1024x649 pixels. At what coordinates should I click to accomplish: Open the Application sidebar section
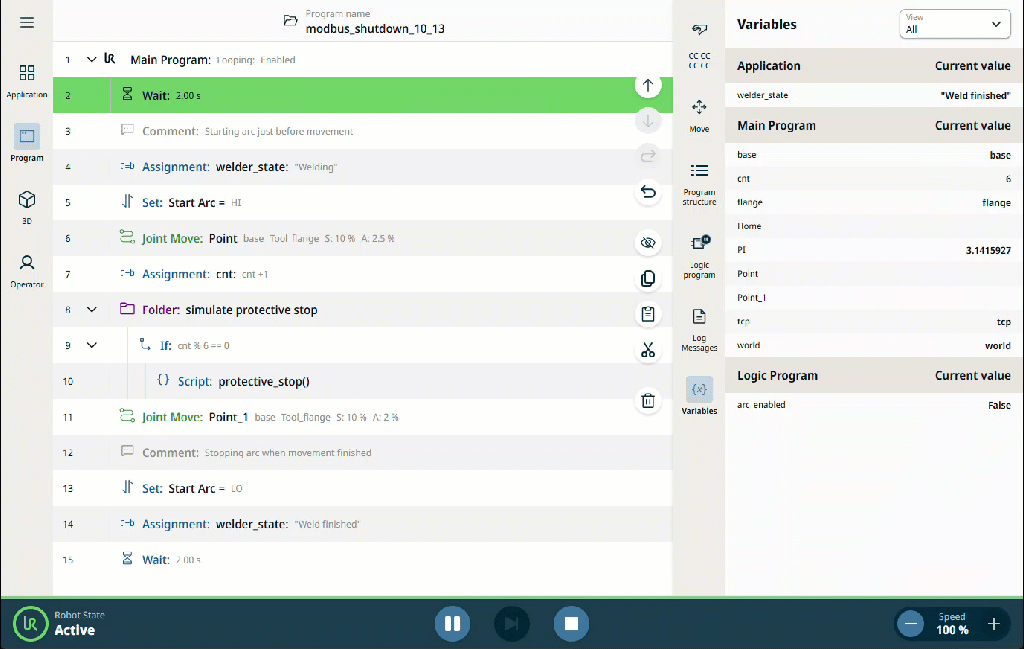(x=27, y=81)
